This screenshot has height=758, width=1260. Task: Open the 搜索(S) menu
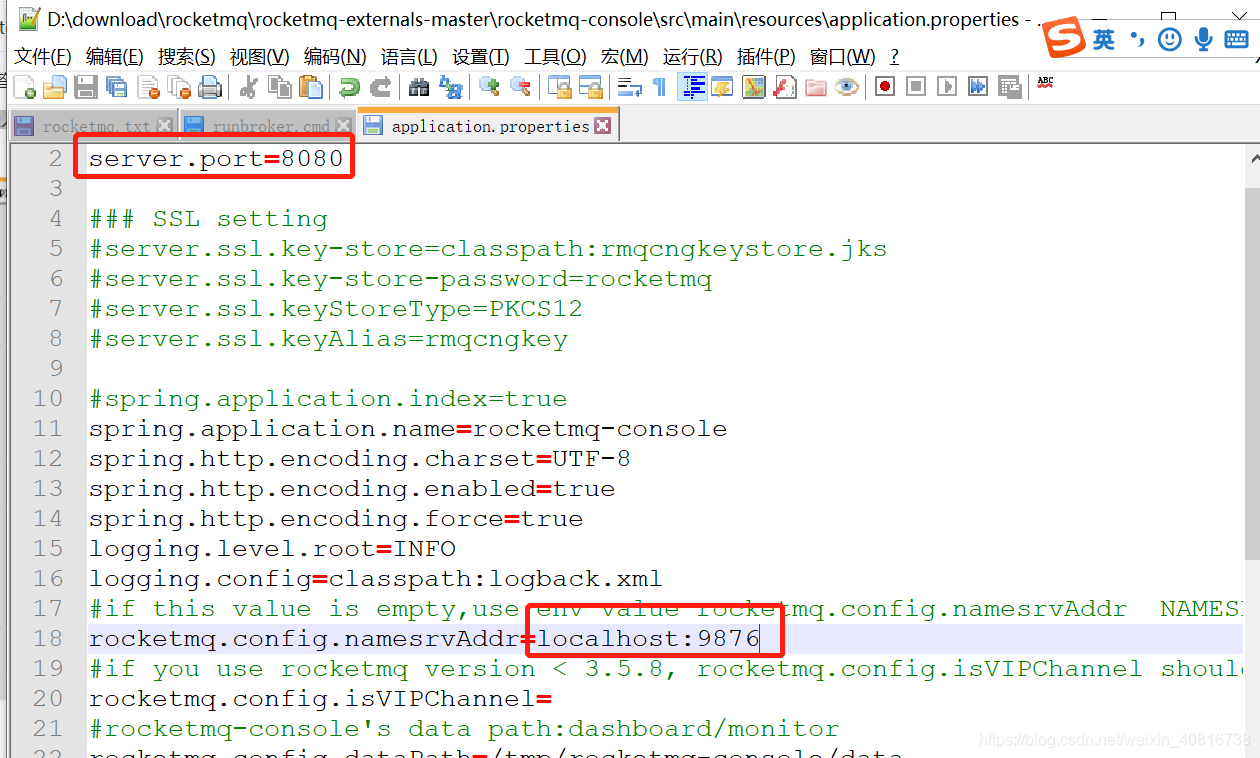click(x=187, y=56)
